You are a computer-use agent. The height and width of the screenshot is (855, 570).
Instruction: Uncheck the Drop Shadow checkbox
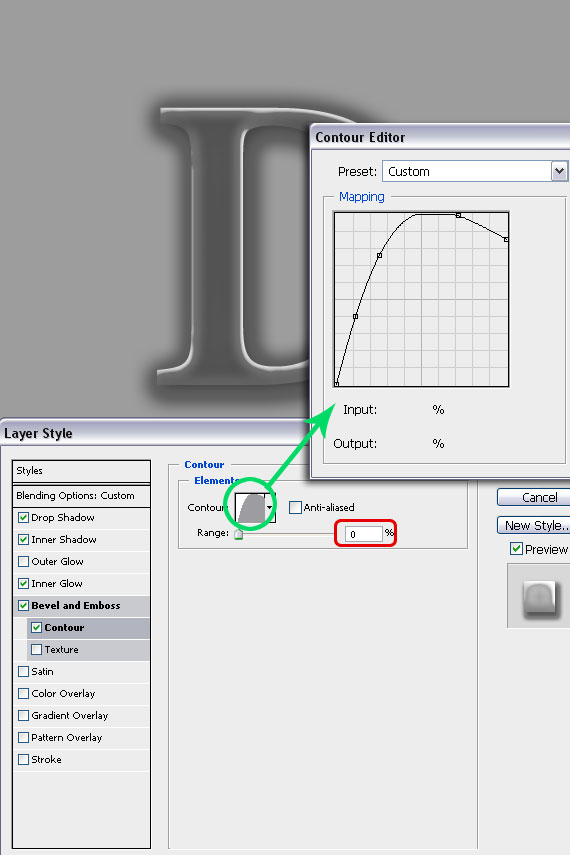23,517
